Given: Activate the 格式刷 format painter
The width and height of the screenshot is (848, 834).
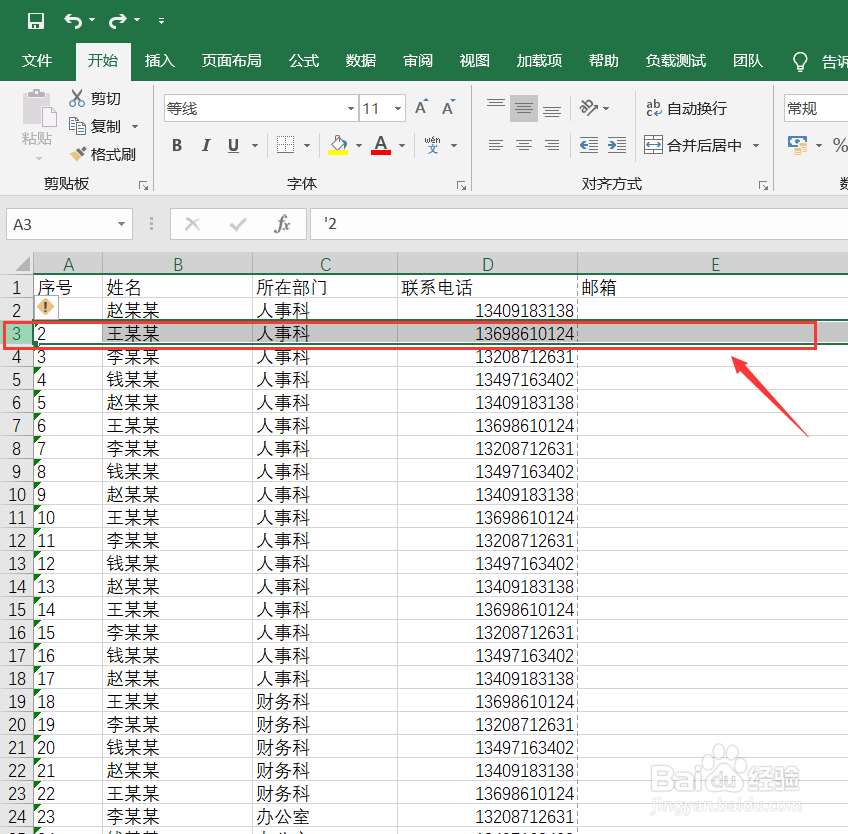Looking at the screenshot, I should [103, 155].
